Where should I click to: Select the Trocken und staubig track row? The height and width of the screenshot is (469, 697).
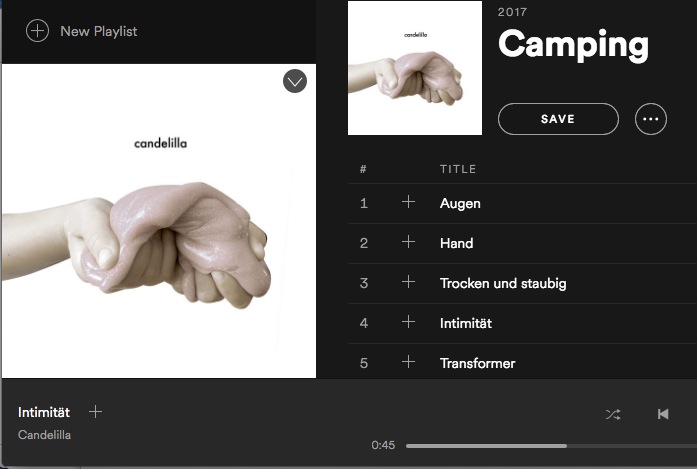[522, 283]
